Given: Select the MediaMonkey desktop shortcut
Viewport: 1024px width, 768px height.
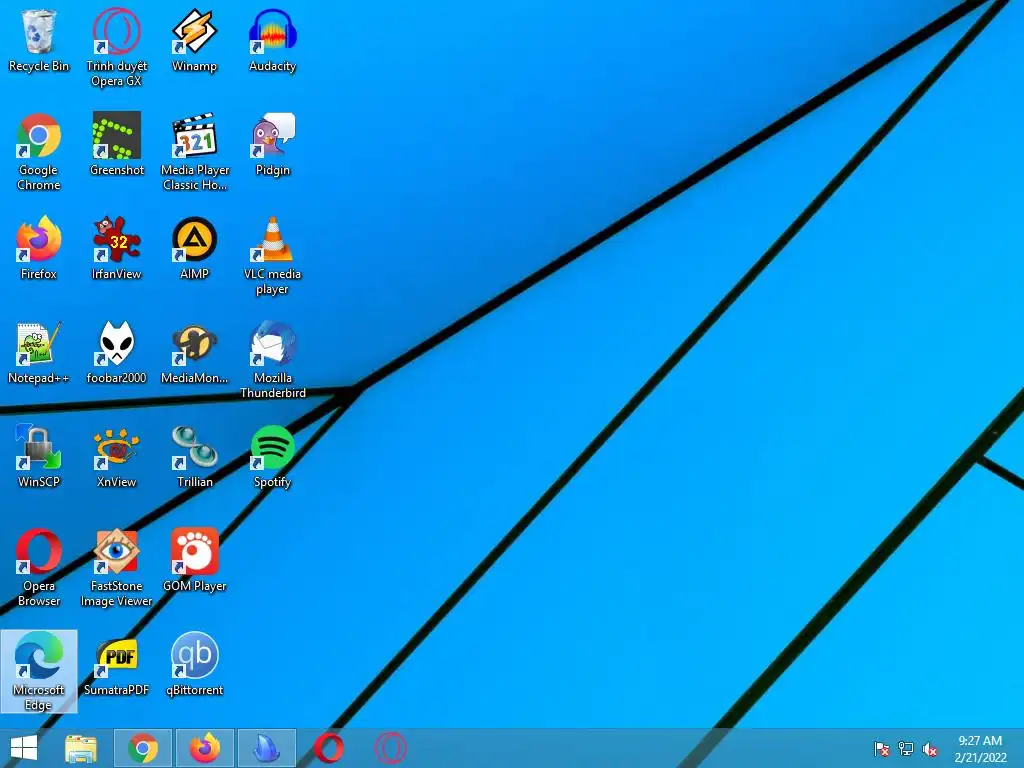Looking at the screenshot, I should point(194,352).
